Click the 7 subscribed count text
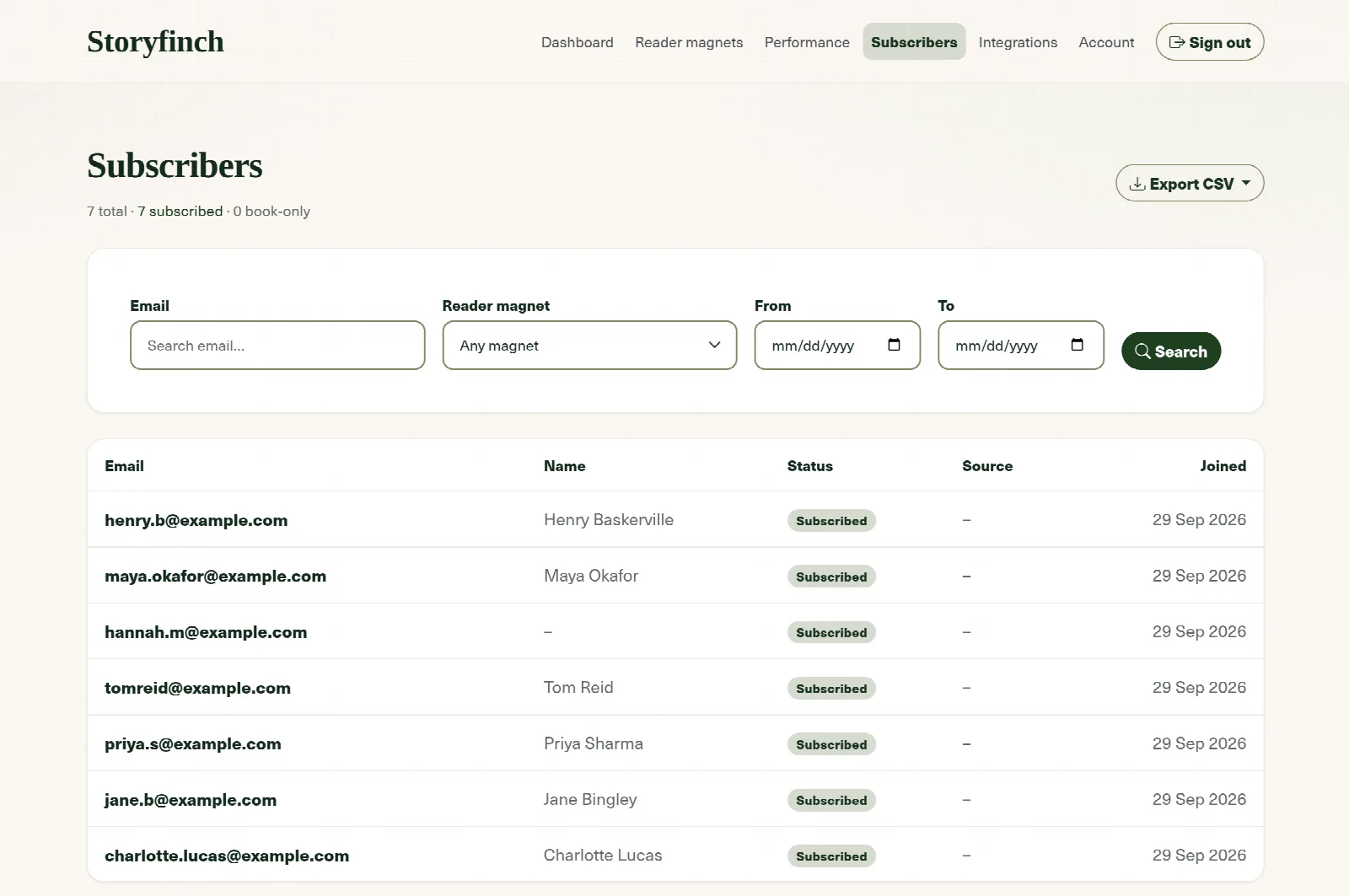This screenshot has width=1349, height=896. tap(180, 211)
